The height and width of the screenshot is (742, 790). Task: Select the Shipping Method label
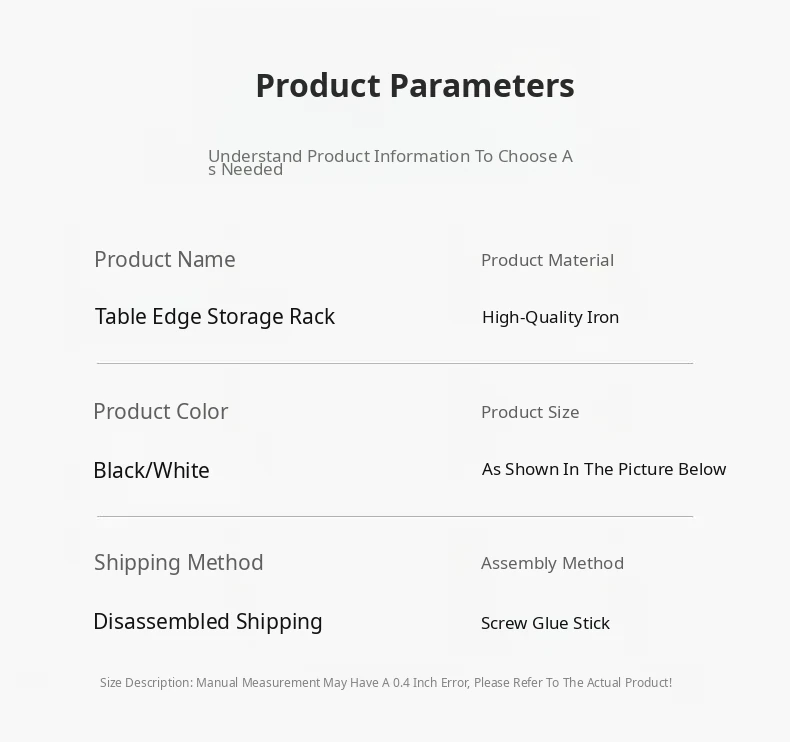point(179,563)
